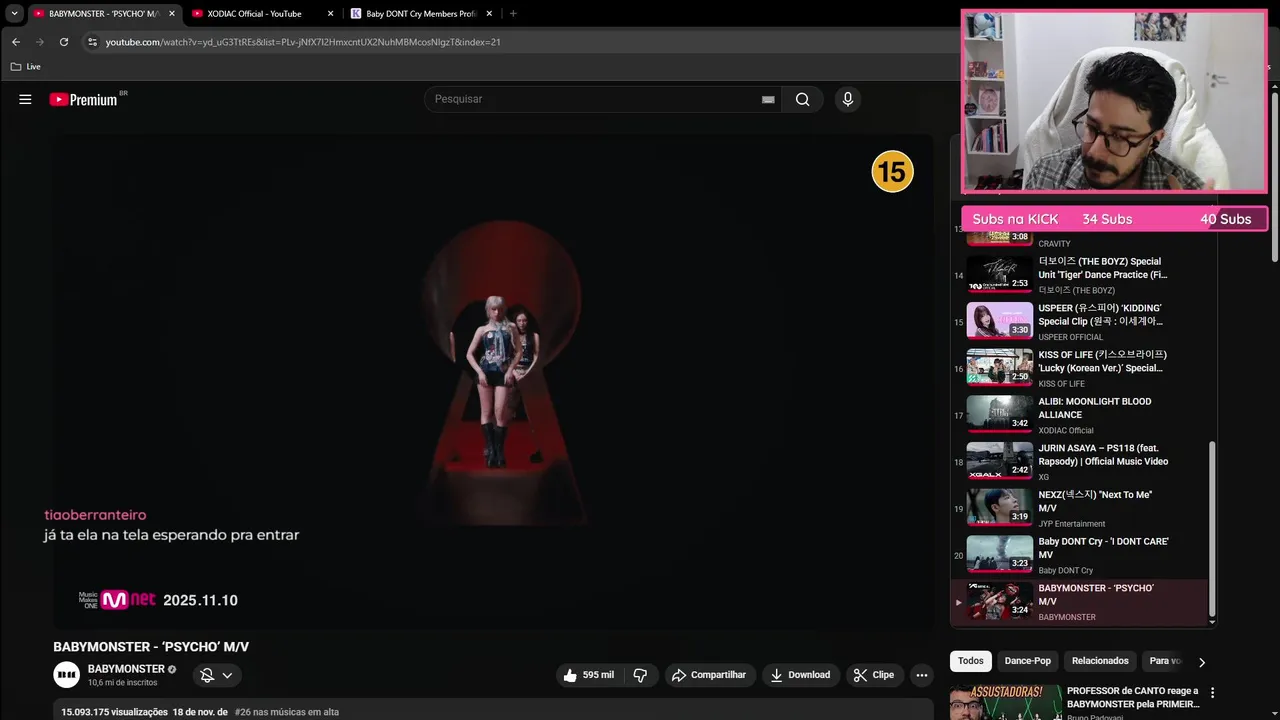Select current BABYMONSTER 'PSYCHO' playlist entry
This screenshot has height=720, width=1280.
(1078, 602)
